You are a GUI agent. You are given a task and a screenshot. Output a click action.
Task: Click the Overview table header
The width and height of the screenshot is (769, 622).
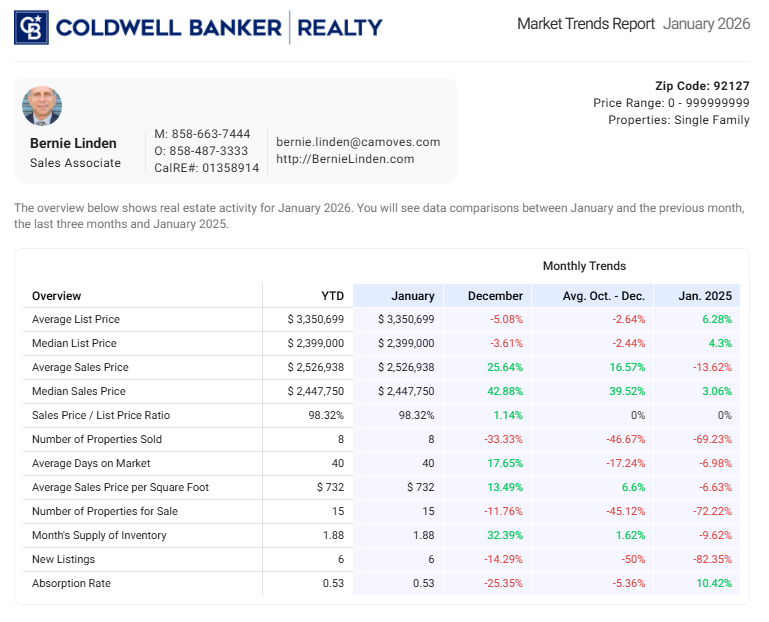(57, 296)
